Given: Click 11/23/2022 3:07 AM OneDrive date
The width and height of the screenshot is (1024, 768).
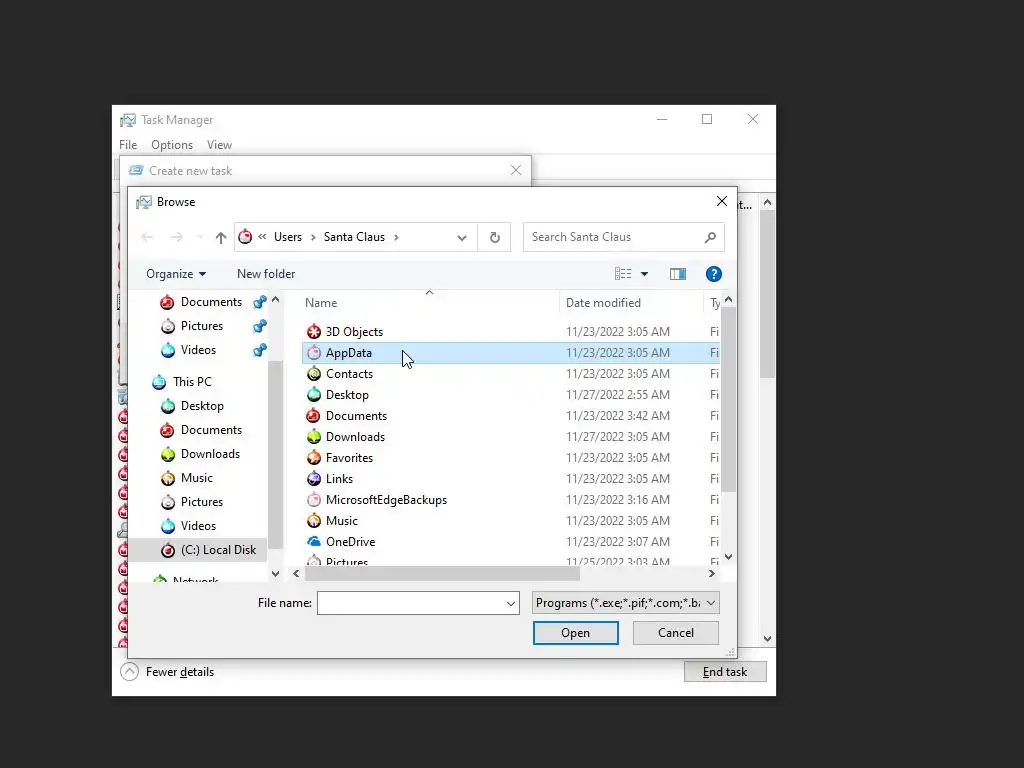Looking at the screenshot, I should click(x=617, y=541).
